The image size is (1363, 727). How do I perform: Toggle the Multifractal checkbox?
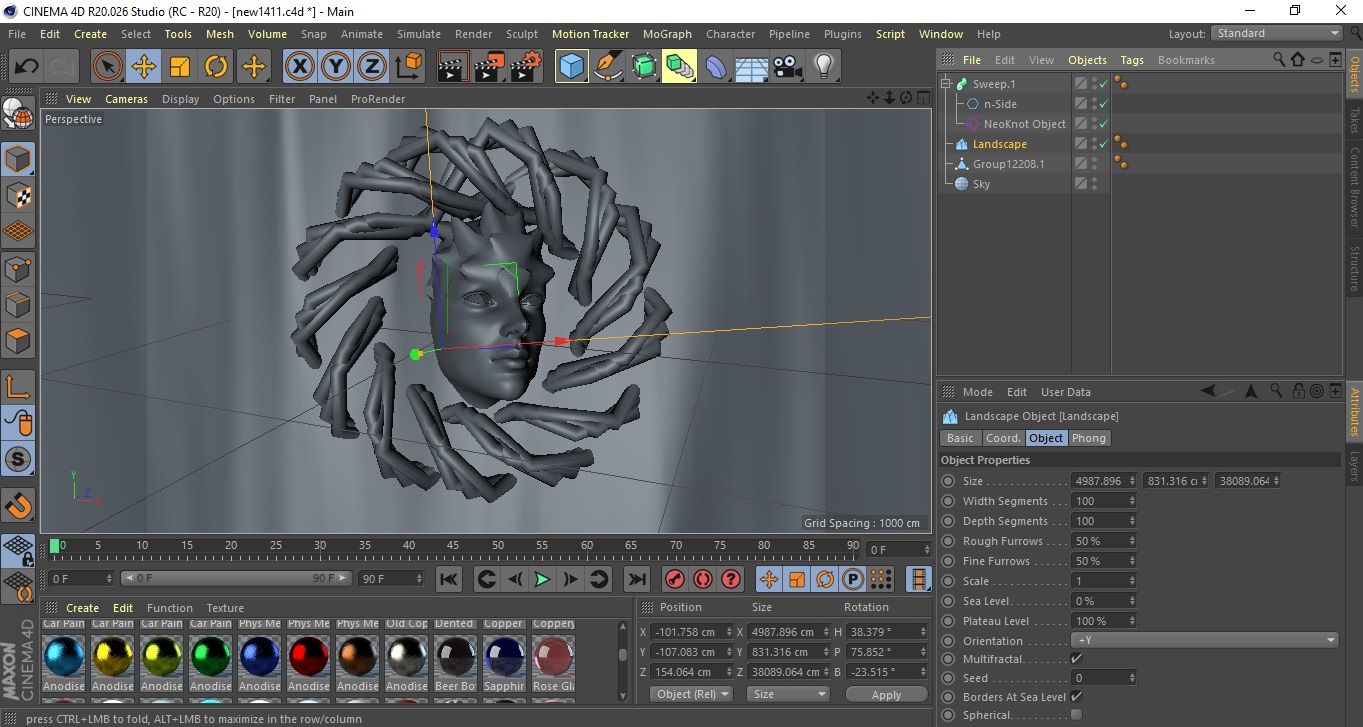tap(1076, 659)
